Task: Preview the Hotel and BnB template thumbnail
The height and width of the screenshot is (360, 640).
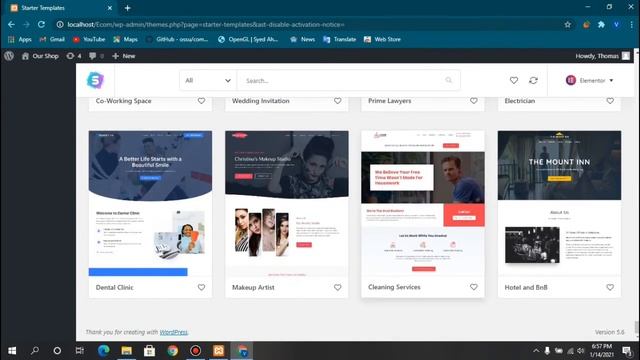Action: coord(560,203)
